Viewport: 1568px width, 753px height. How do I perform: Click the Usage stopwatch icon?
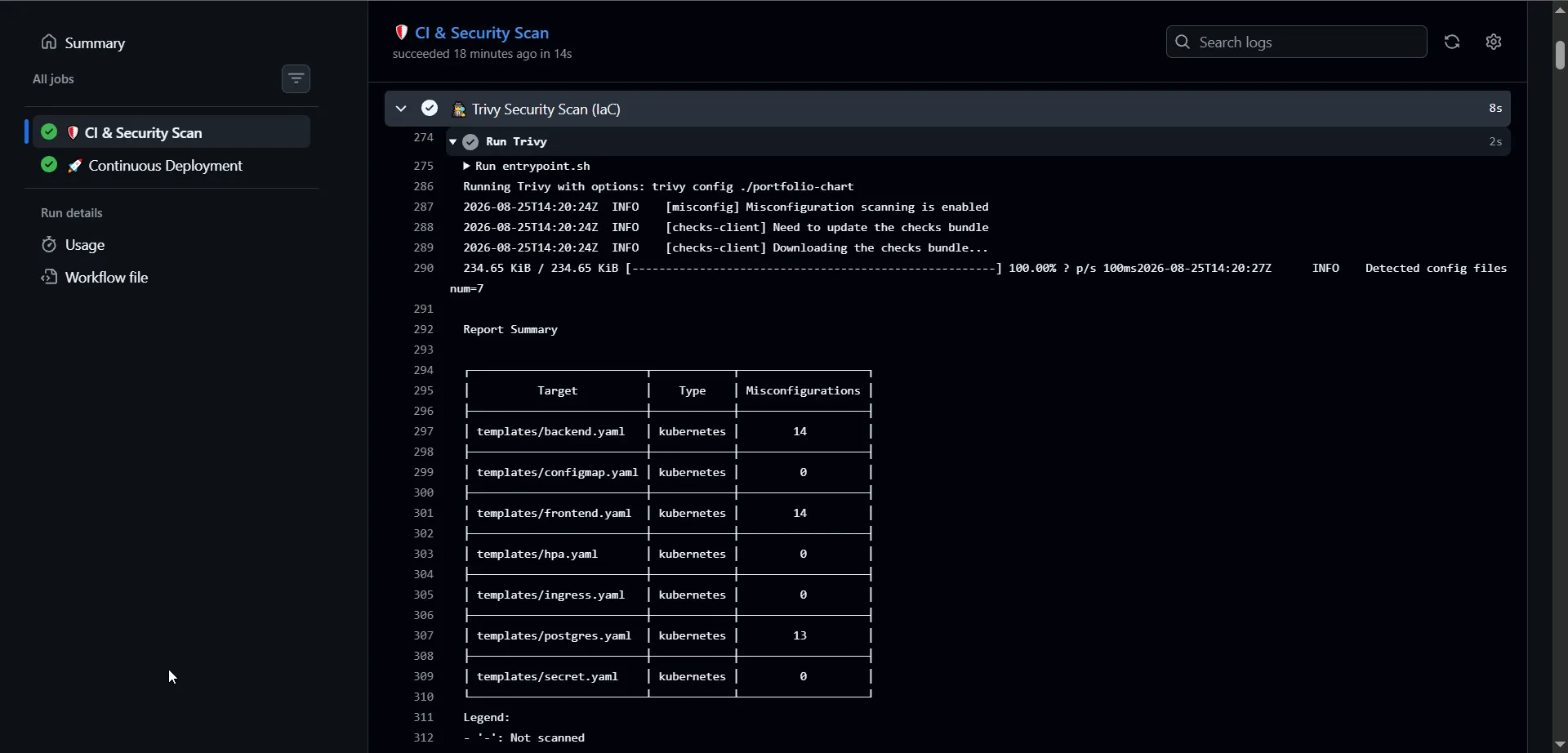(49, 245)
